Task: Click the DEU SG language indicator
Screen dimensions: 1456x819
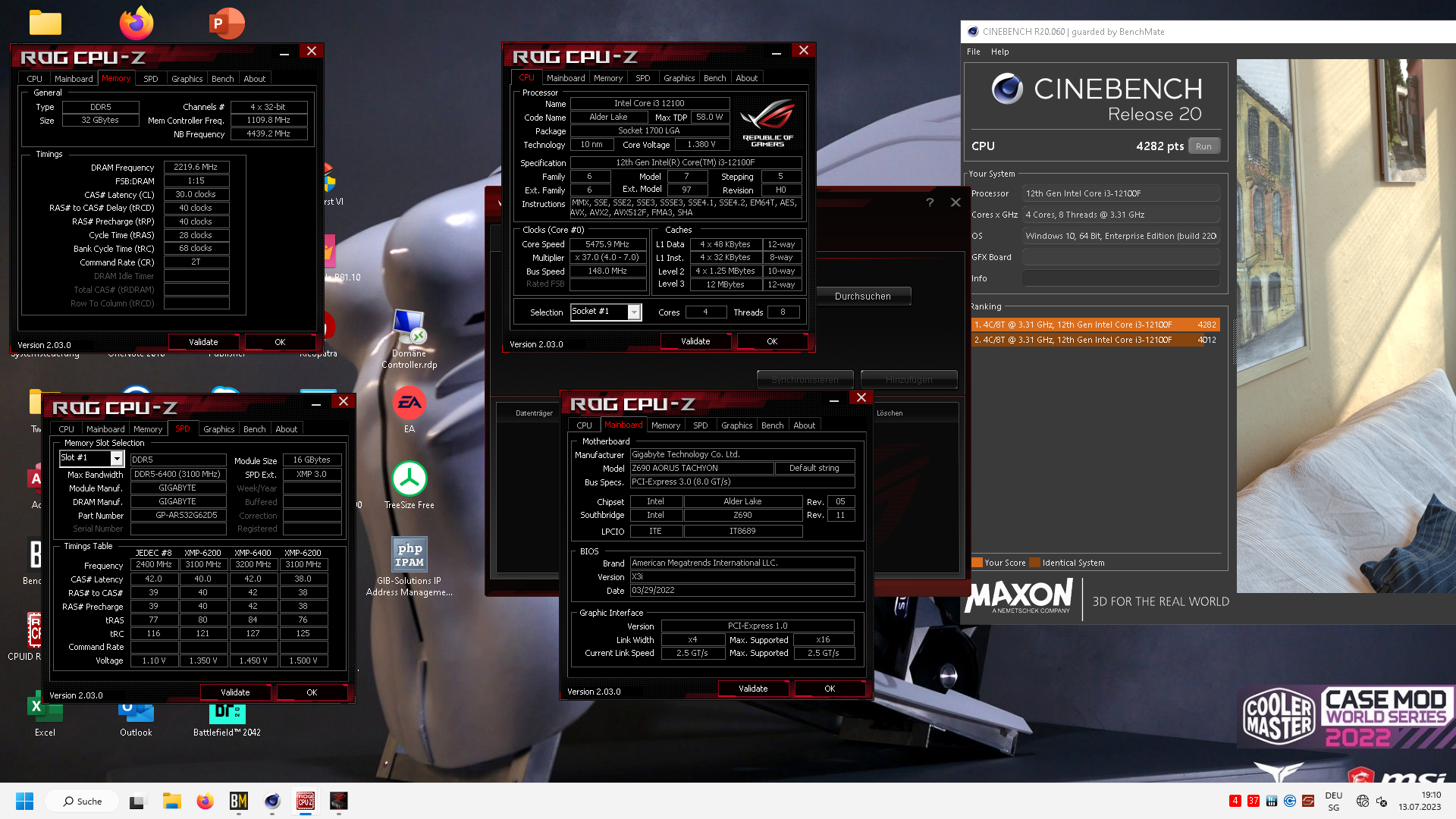Action: pos(1334,801)
